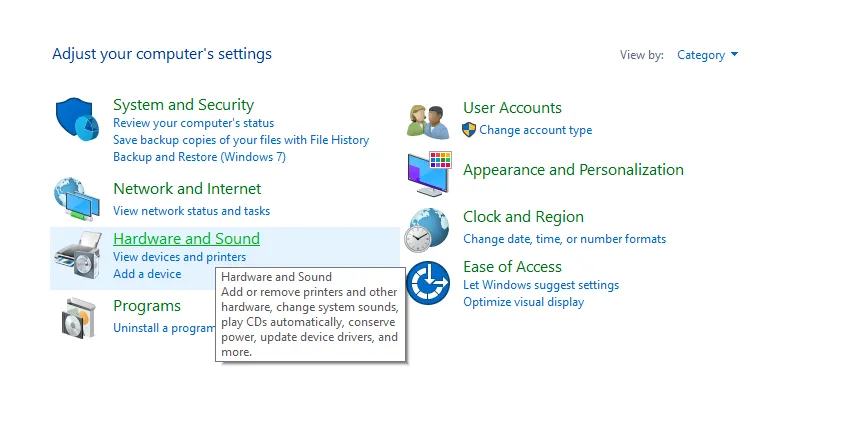Go to Network and Internet heading

[x=187, y=188]
